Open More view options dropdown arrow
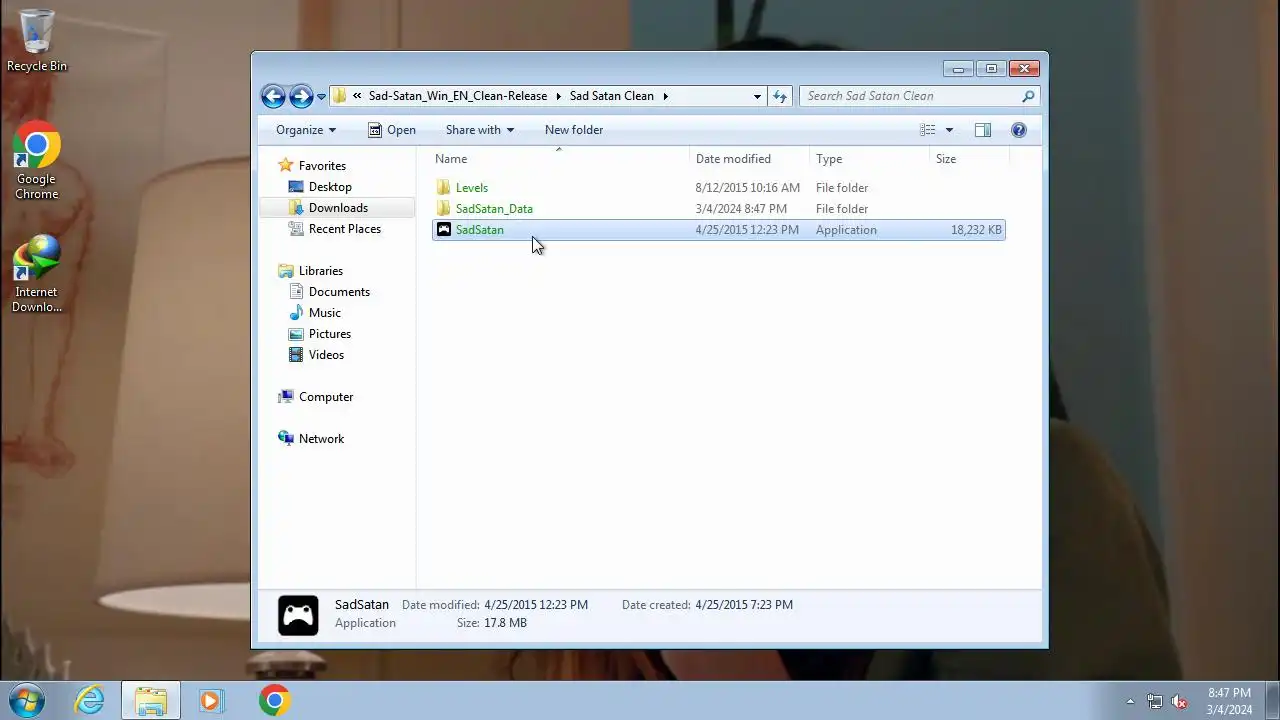Image resolution: width=1280 pixels, height=720 pixels. pyautogui.click(x=949, y=130)
